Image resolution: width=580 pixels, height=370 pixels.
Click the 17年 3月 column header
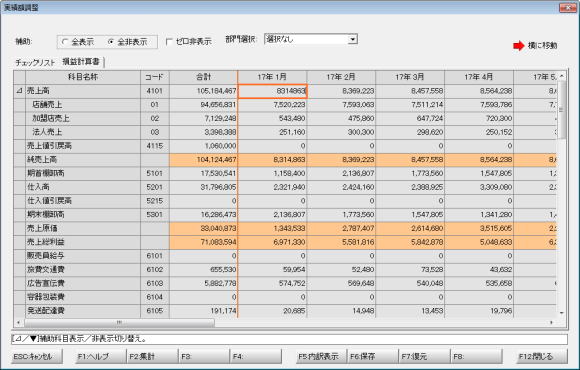410,77
